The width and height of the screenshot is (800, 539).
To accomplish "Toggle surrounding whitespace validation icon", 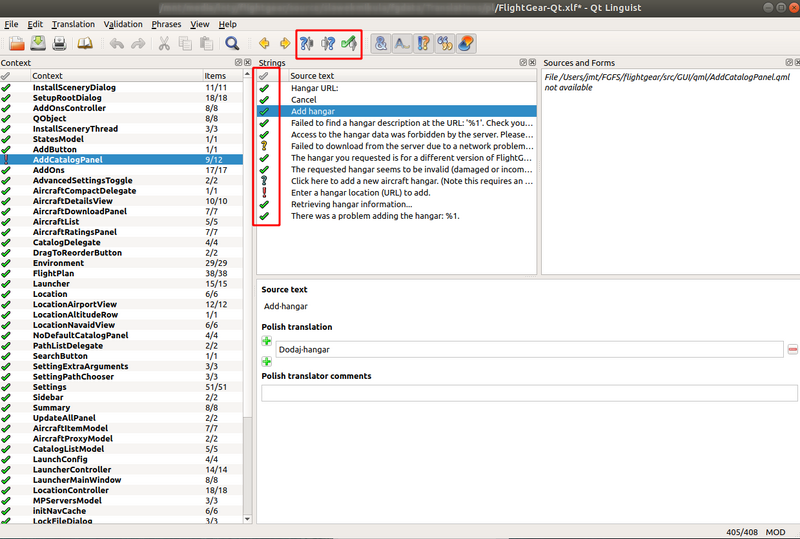I will pos(402,44).
